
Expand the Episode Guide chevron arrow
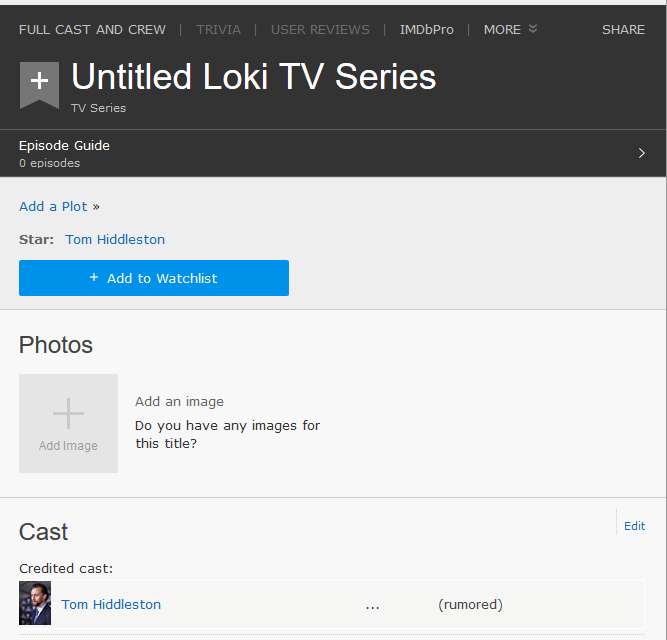[641, 153]
